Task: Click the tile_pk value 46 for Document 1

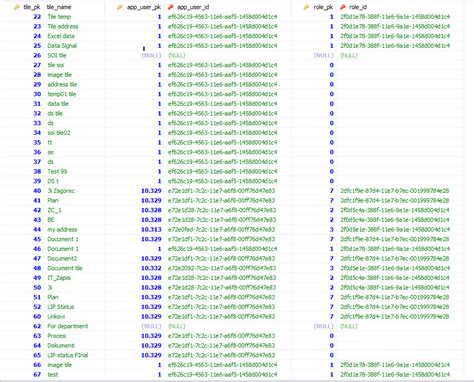Action: pyautogui.click(x=37, y=249)
